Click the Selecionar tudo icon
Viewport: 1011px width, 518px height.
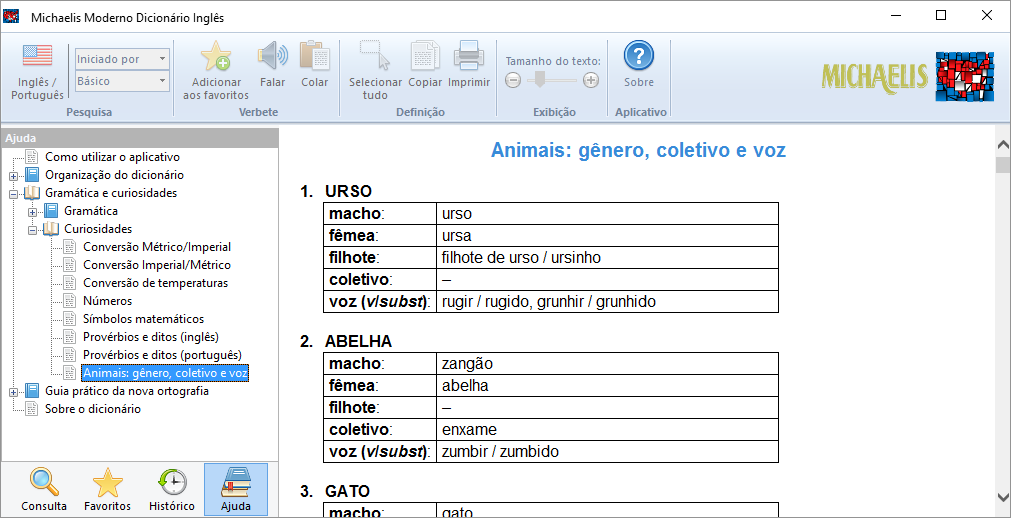pyautogui.click(x=375, y=56)
